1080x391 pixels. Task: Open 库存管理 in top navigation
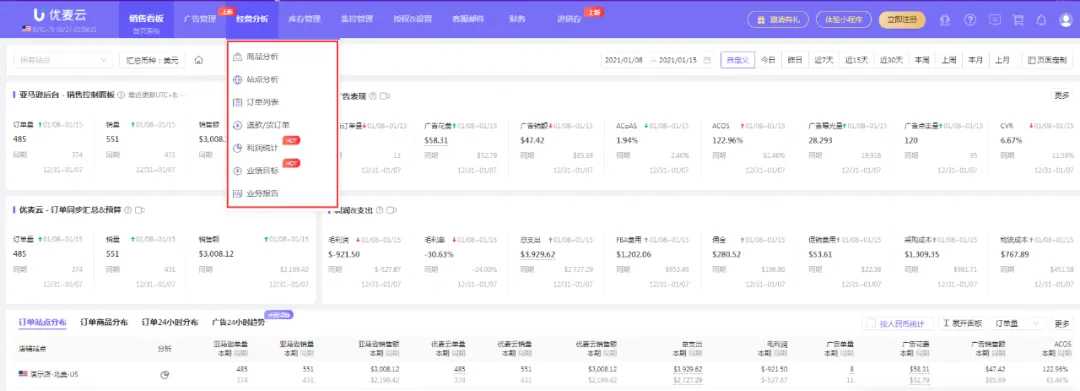304,19
